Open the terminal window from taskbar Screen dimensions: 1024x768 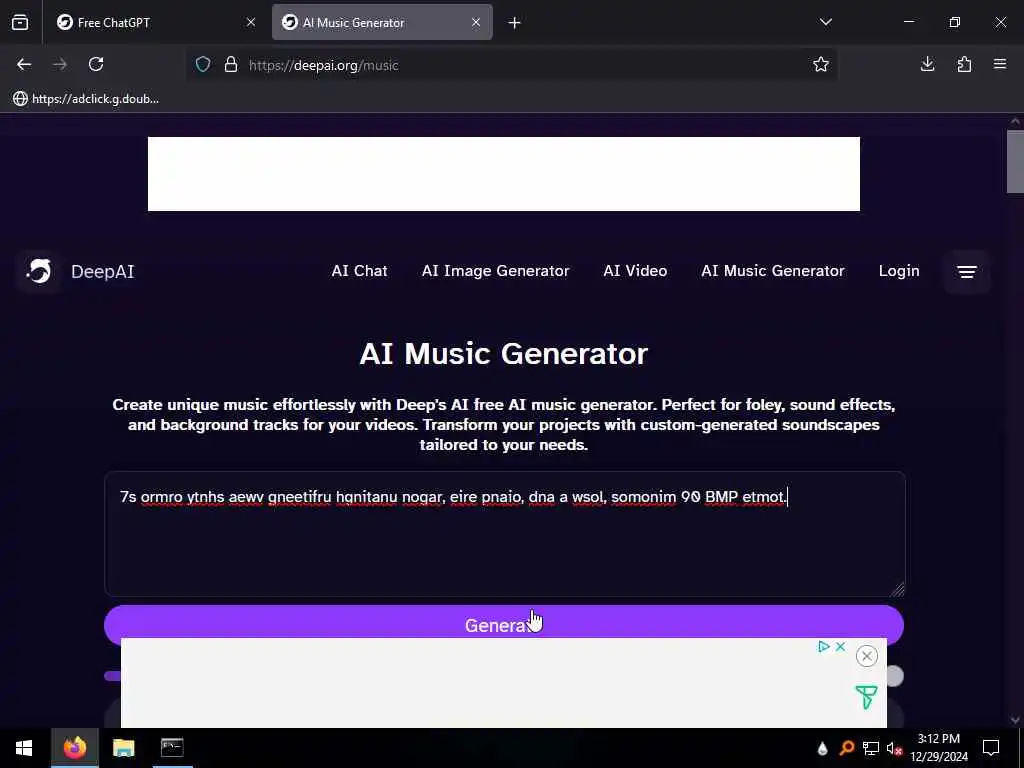tap(172, 748)
